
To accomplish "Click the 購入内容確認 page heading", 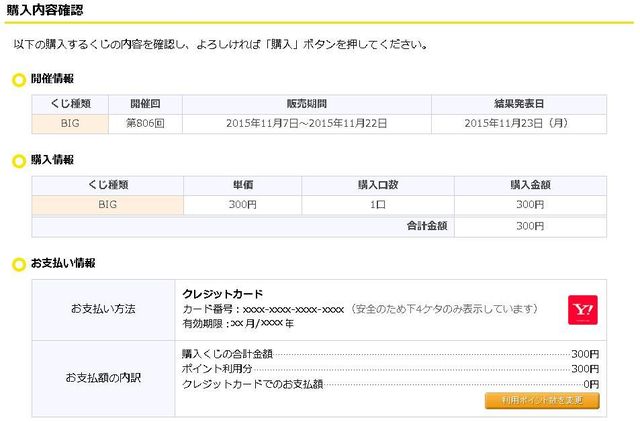I will pos(45,10).
